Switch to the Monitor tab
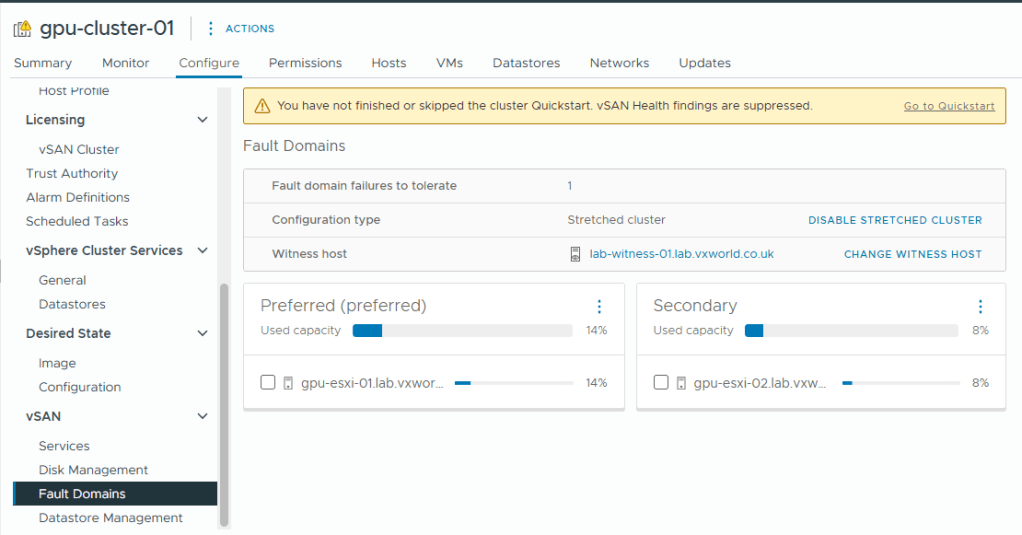This screenshot has width=1022, height=535. tap(125, 63)
